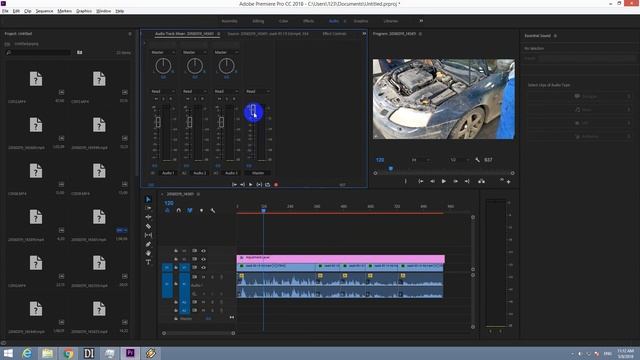Step back one frame in Program Monitor
Screen dimensions: 640x360
point(432,181)
